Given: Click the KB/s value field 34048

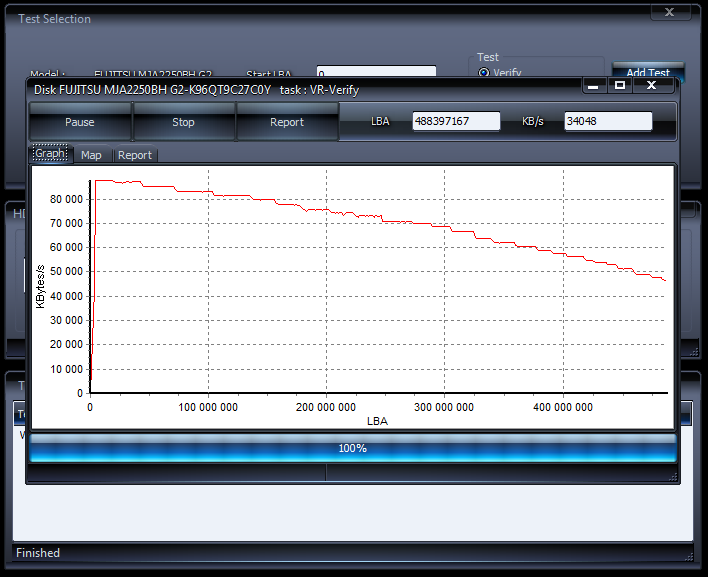Looking at the screenshot, I should click(x=608, y=121).
